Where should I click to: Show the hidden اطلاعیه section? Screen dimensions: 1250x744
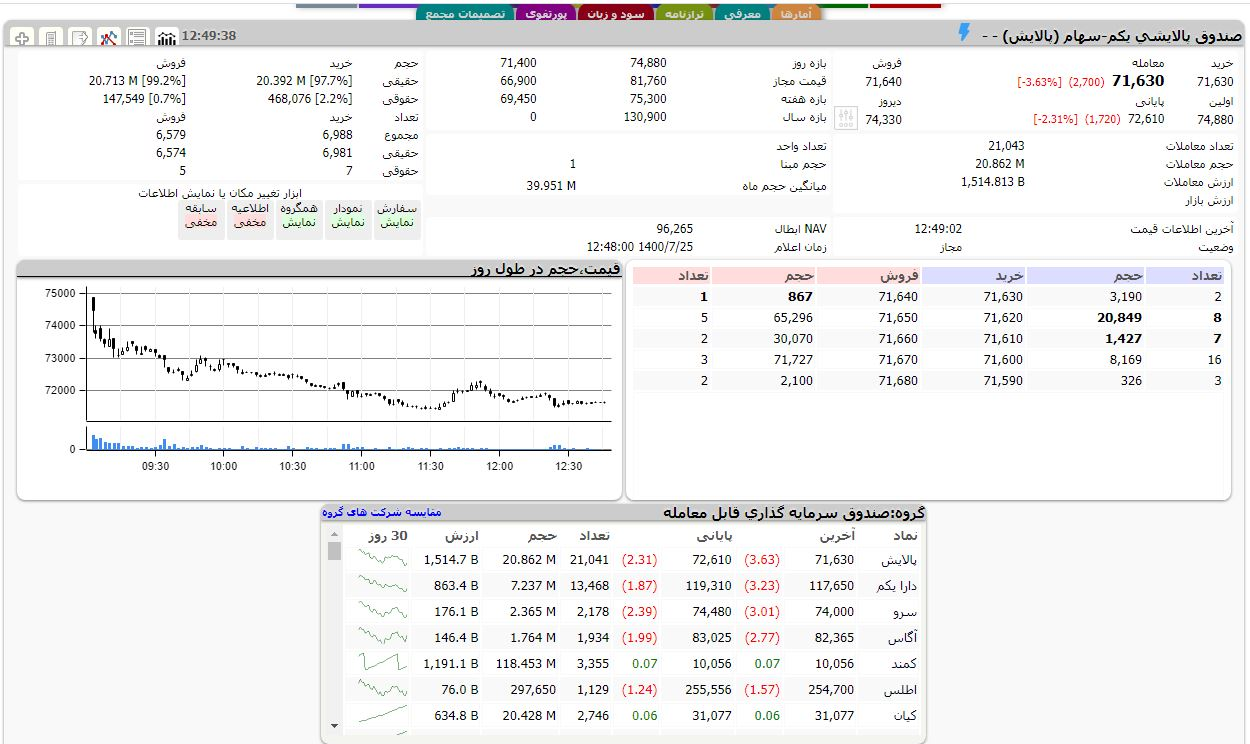tap(249, 216)
